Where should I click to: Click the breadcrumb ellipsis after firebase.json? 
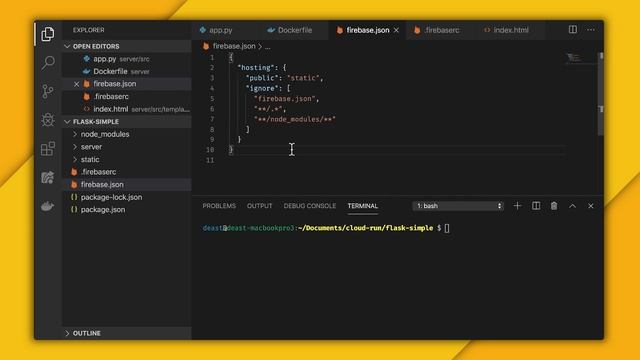tap(268, 47)
